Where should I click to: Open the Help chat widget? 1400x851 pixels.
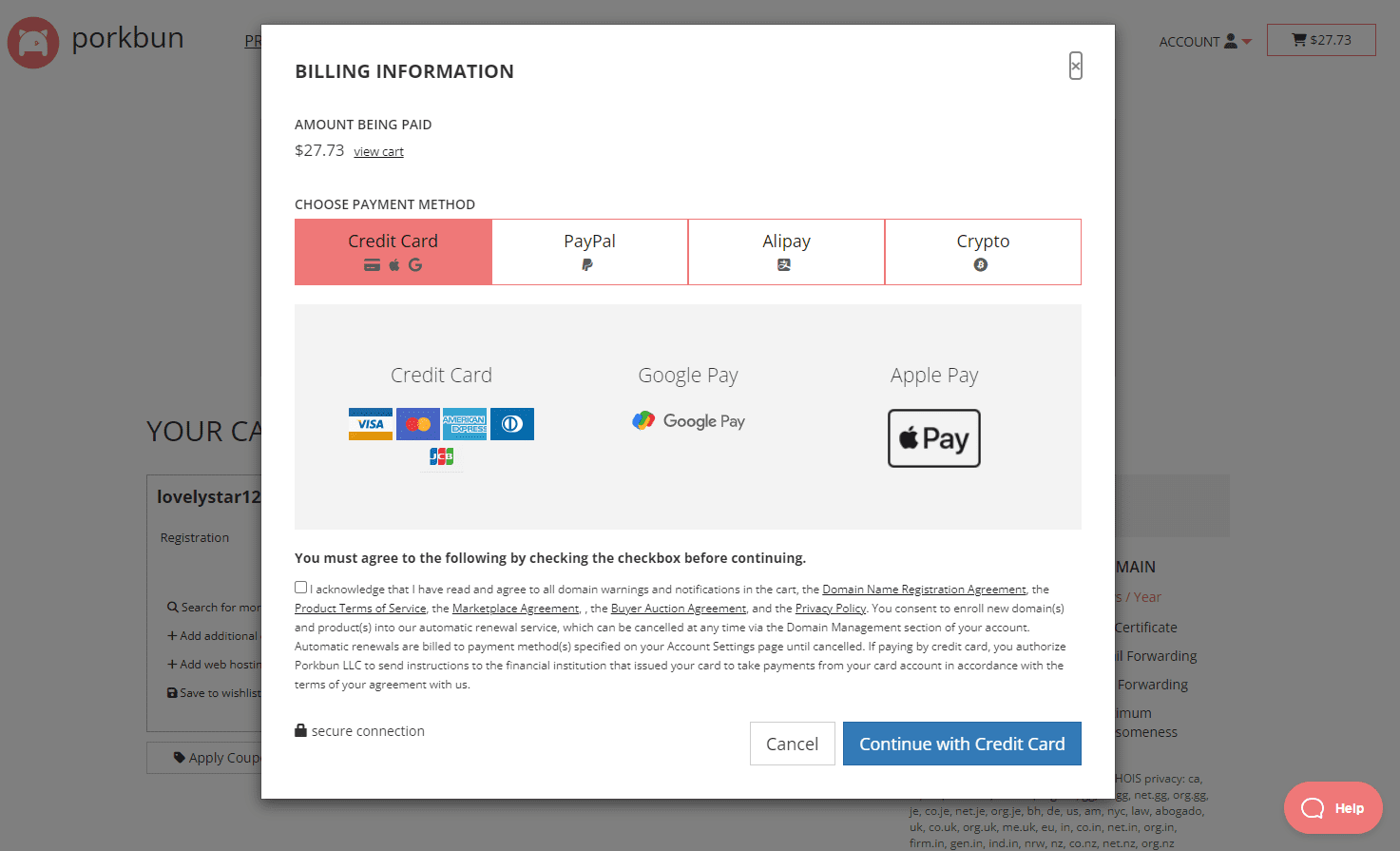coord(1333,808)
